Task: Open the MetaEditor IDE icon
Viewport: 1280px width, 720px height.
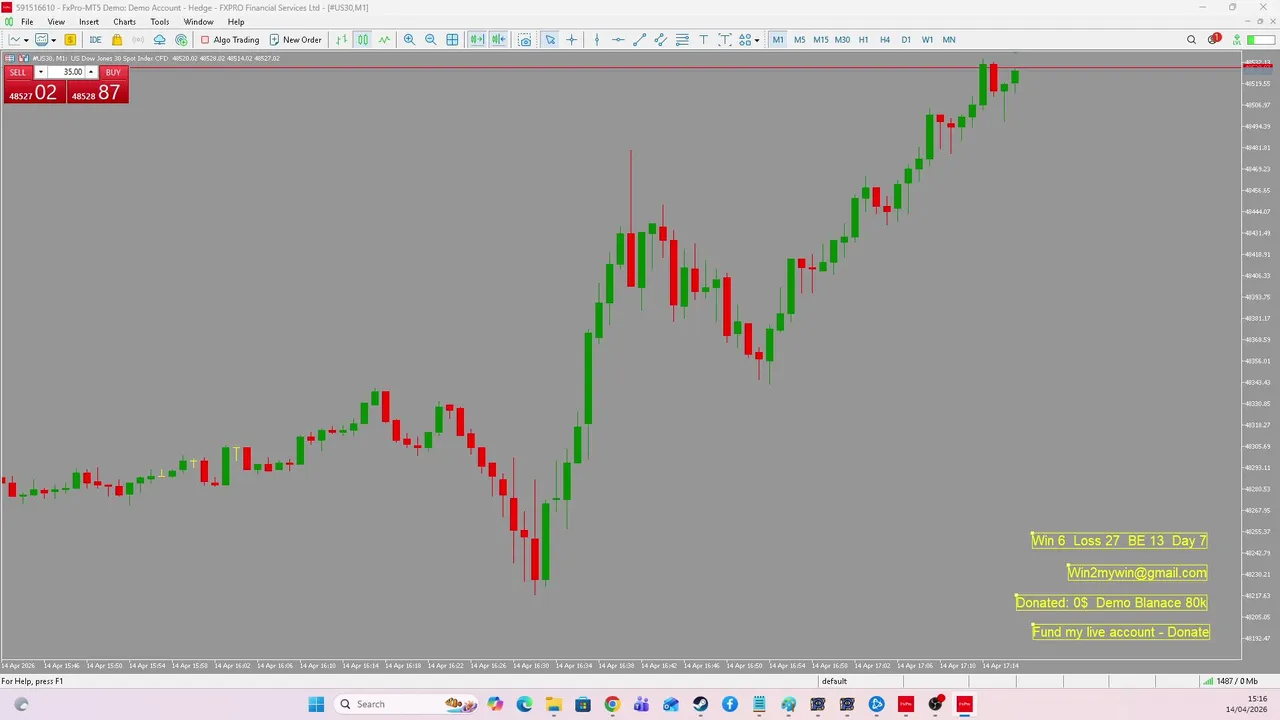Action: pyautogui.click(x=95, y=40)
